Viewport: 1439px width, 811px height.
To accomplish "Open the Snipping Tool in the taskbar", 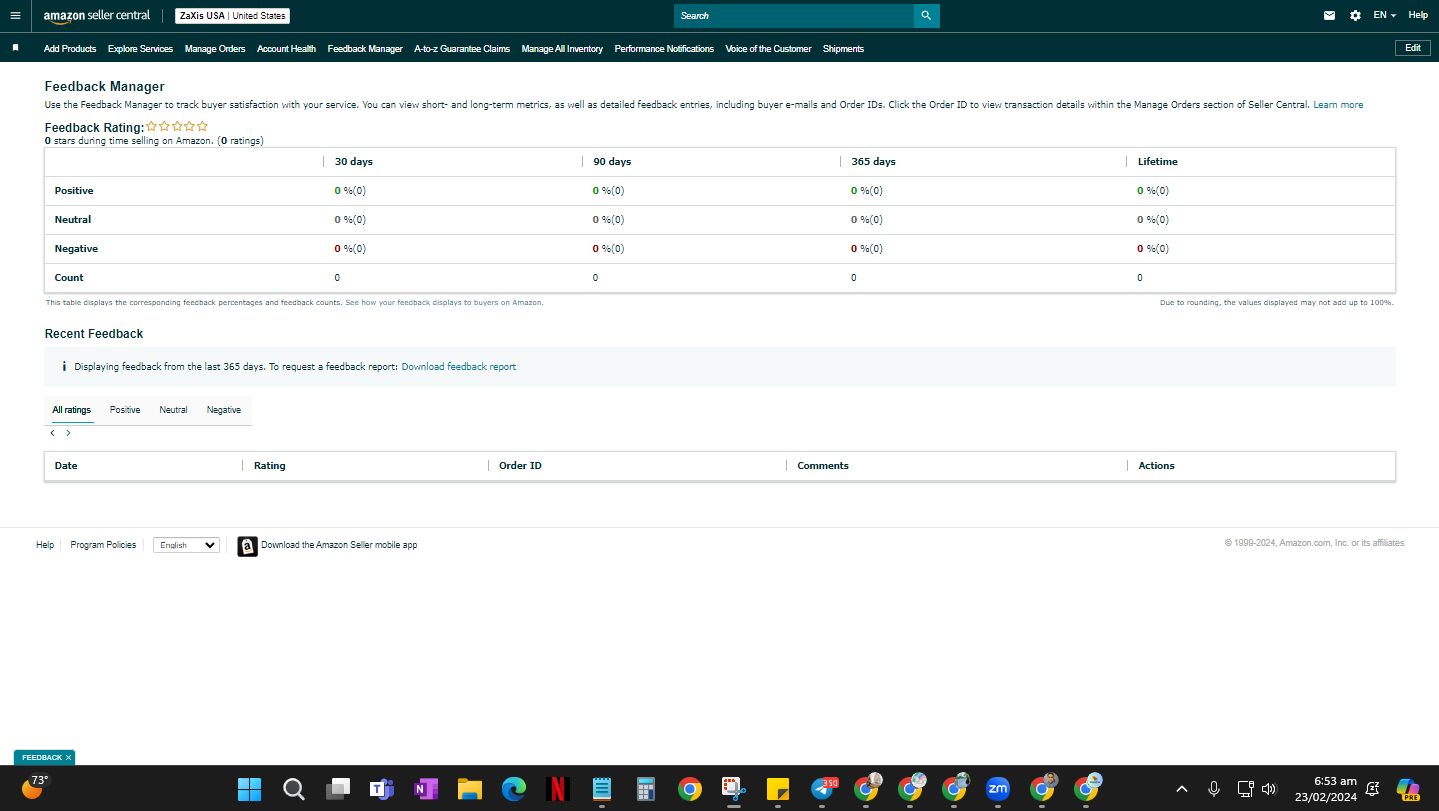I will pos(733,789).
